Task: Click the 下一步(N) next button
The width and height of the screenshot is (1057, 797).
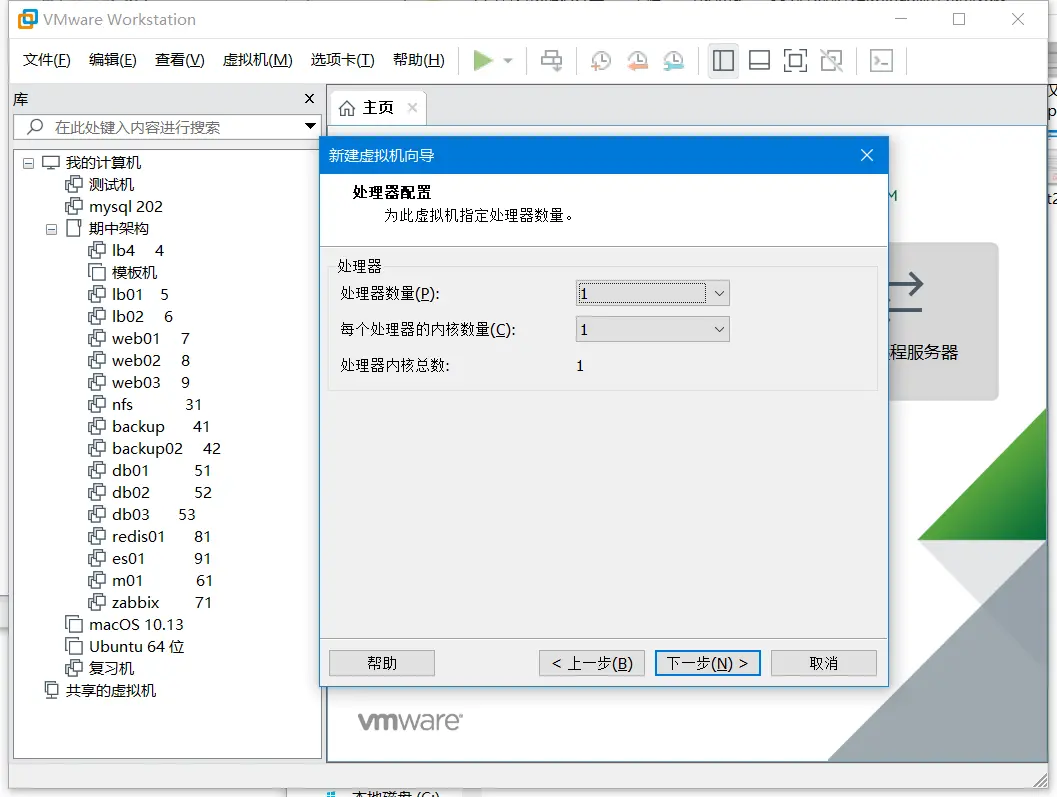Action: 708,663
